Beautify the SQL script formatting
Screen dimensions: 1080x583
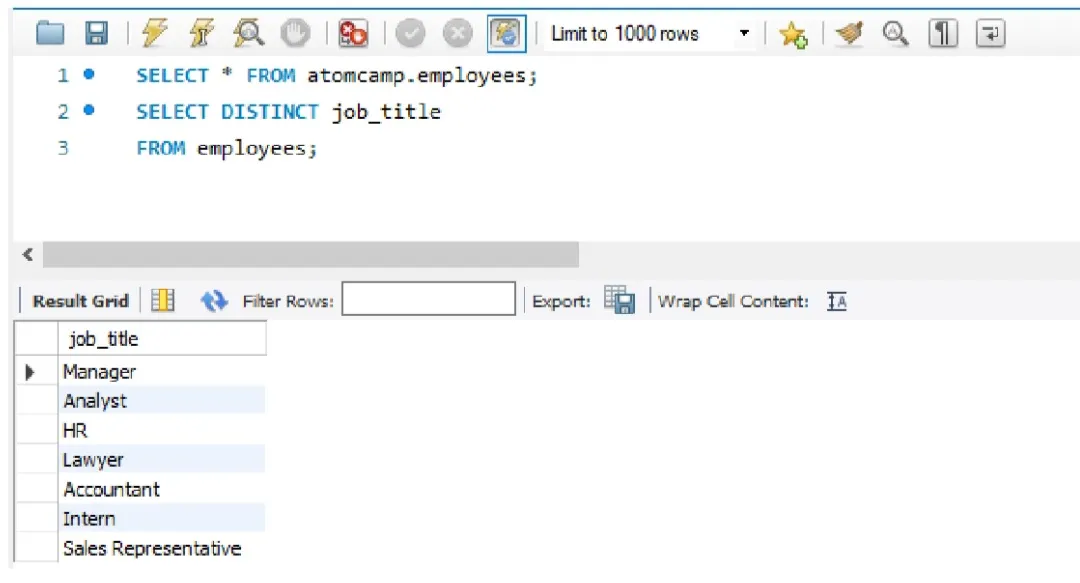(847, 32)
